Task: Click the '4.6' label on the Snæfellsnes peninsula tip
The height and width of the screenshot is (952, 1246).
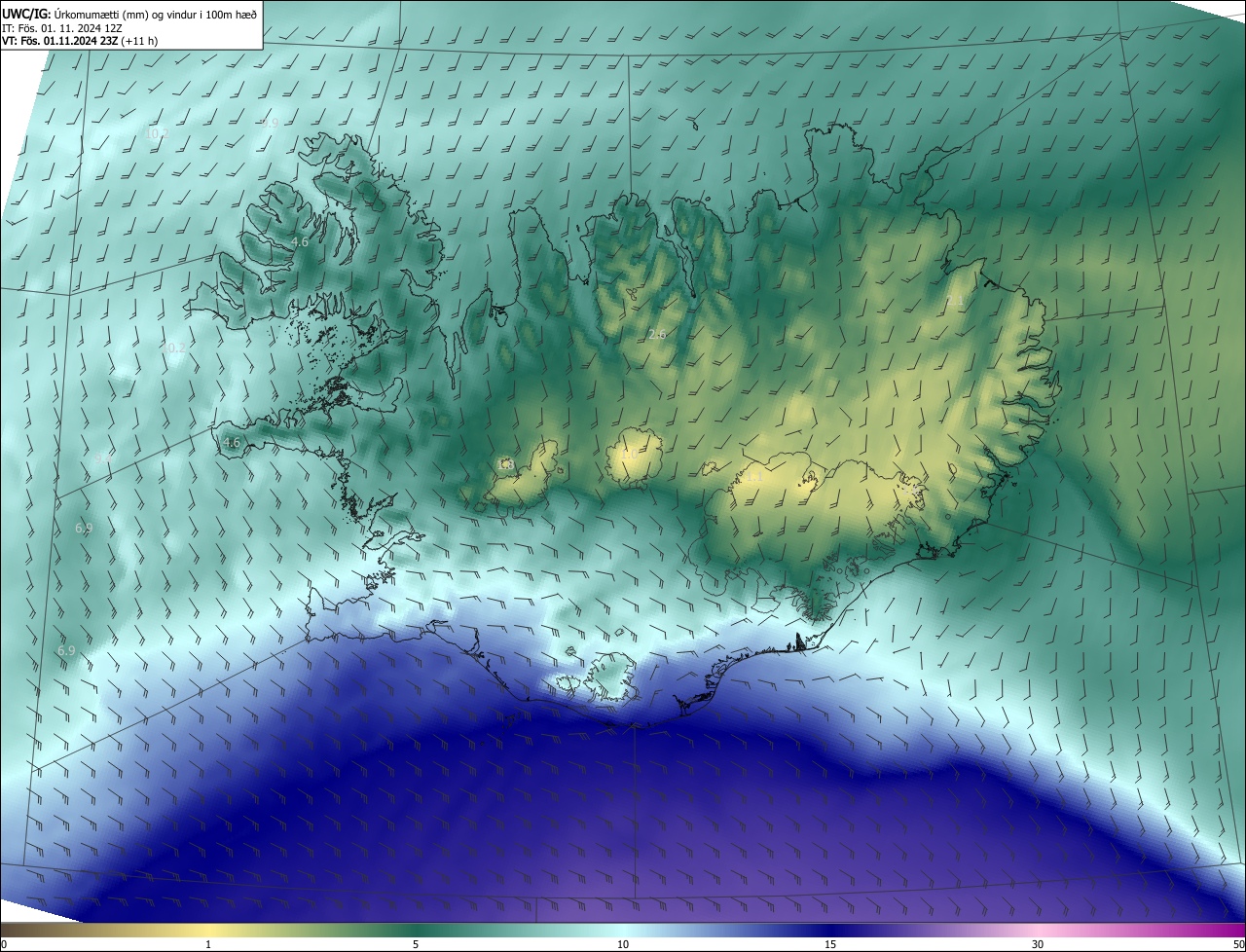Action: (x=231, y=442)
